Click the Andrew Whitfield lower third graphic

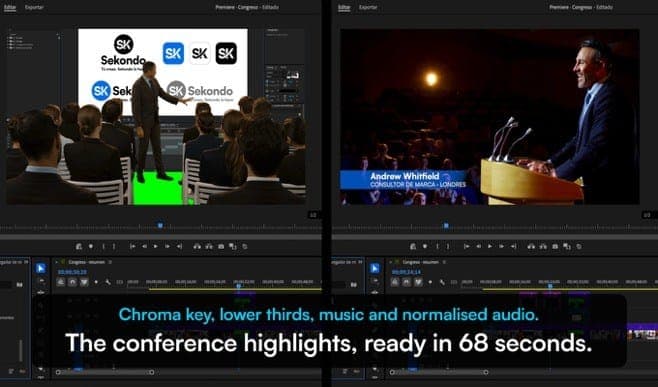404,180
